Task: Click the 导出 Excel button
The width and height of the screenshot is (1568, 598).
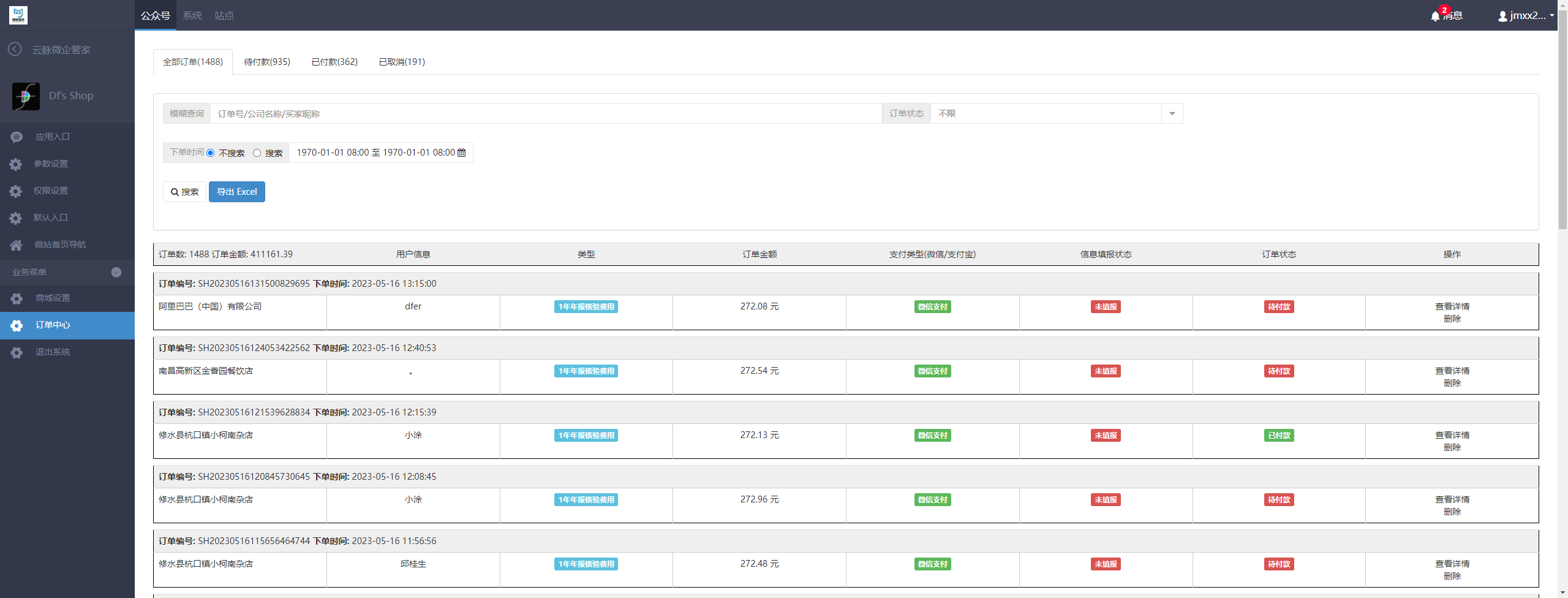Action: click(237, 192)
